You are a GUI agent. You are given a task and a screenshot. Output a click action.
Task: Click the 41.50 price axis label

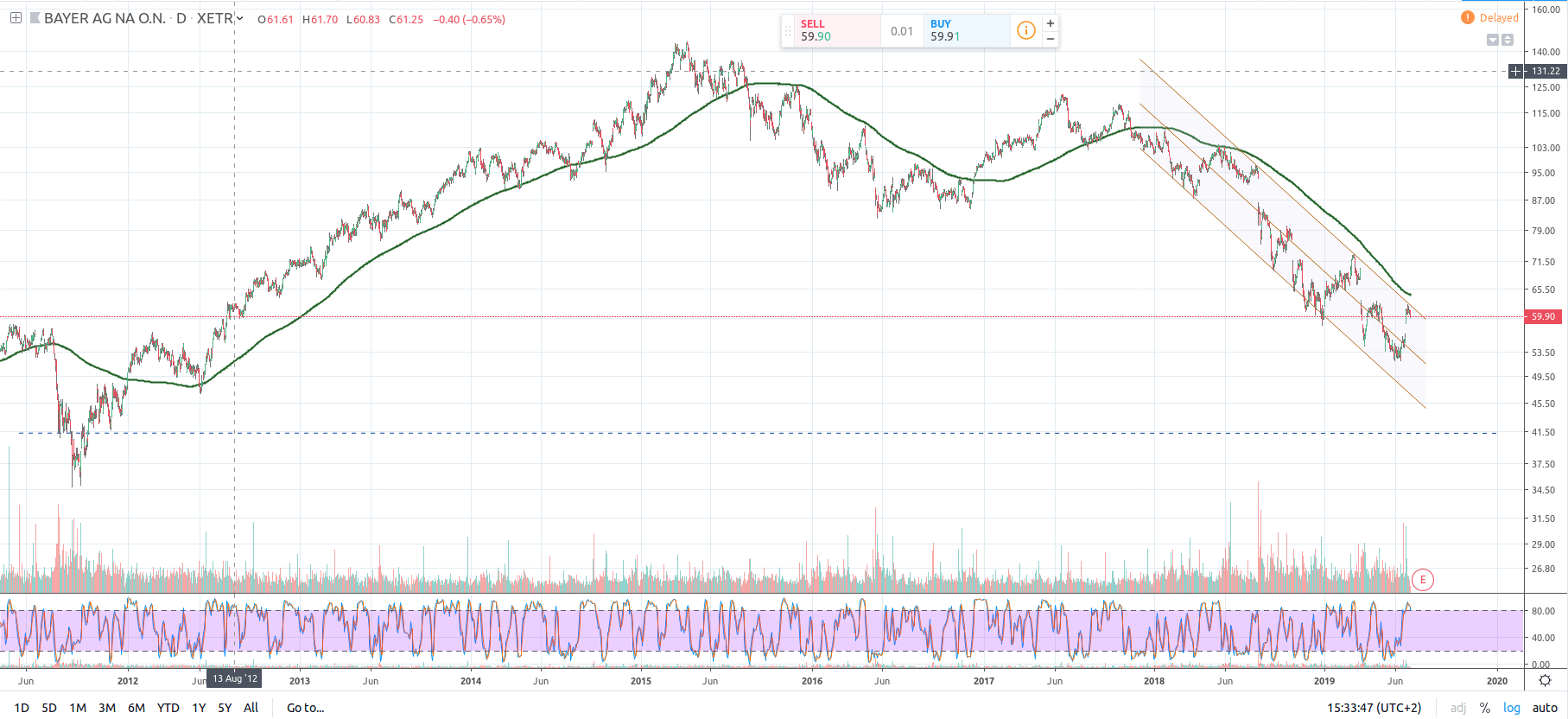1543,432
